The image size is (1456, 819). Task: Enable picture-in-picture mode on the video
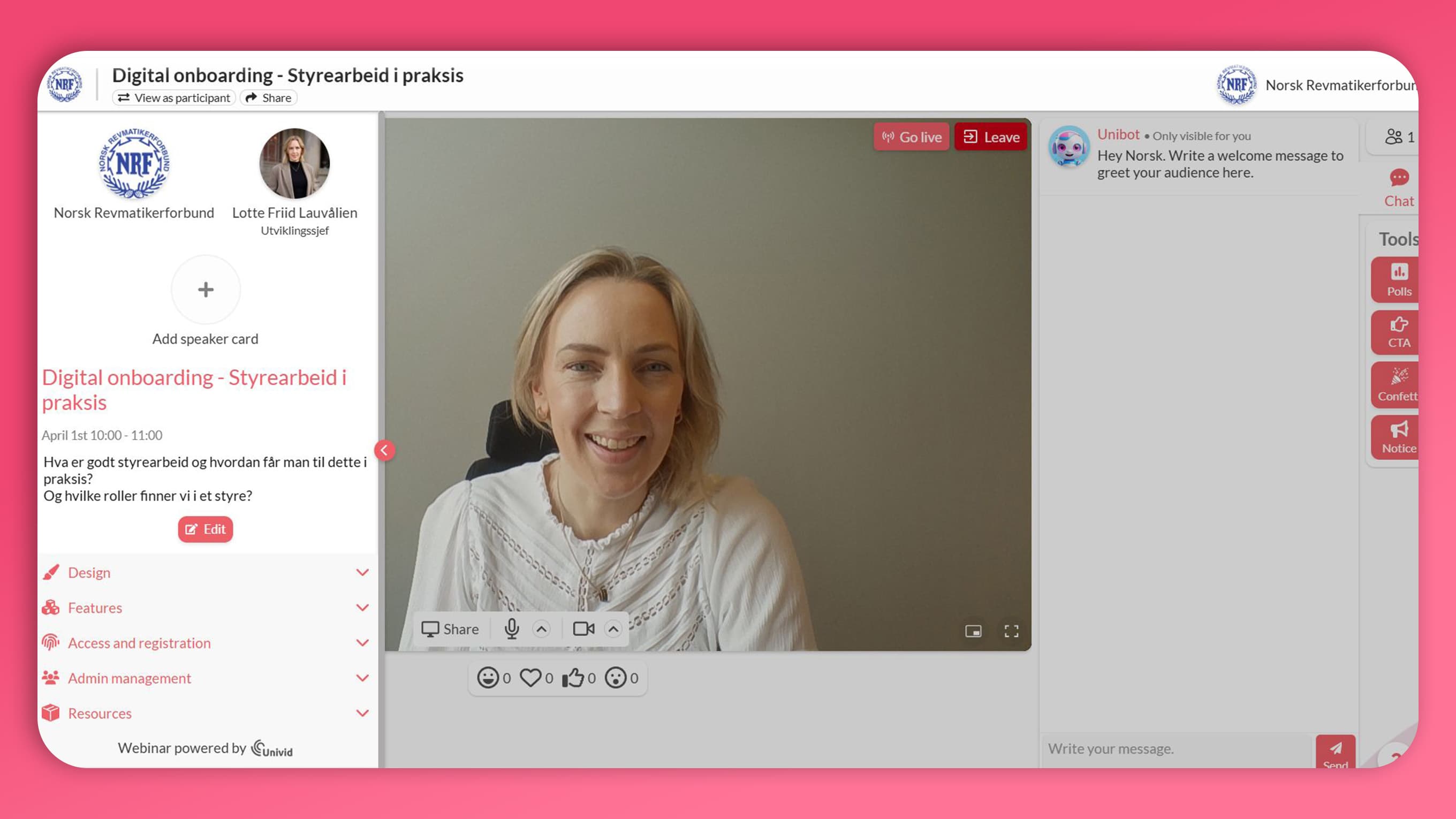point(973,631)
